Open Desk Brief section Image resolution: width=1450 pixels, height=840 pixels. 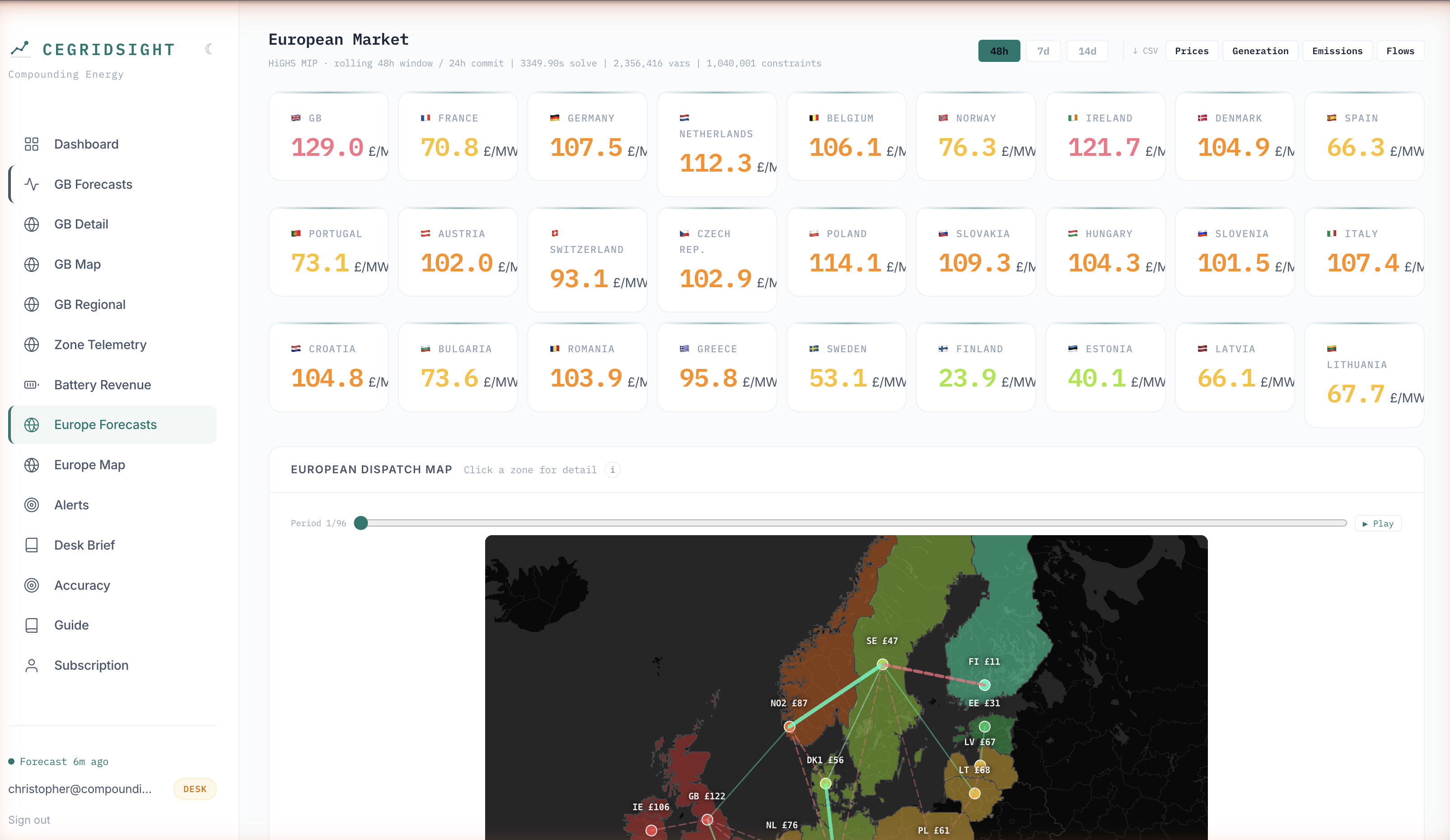(x=113, y=545)
